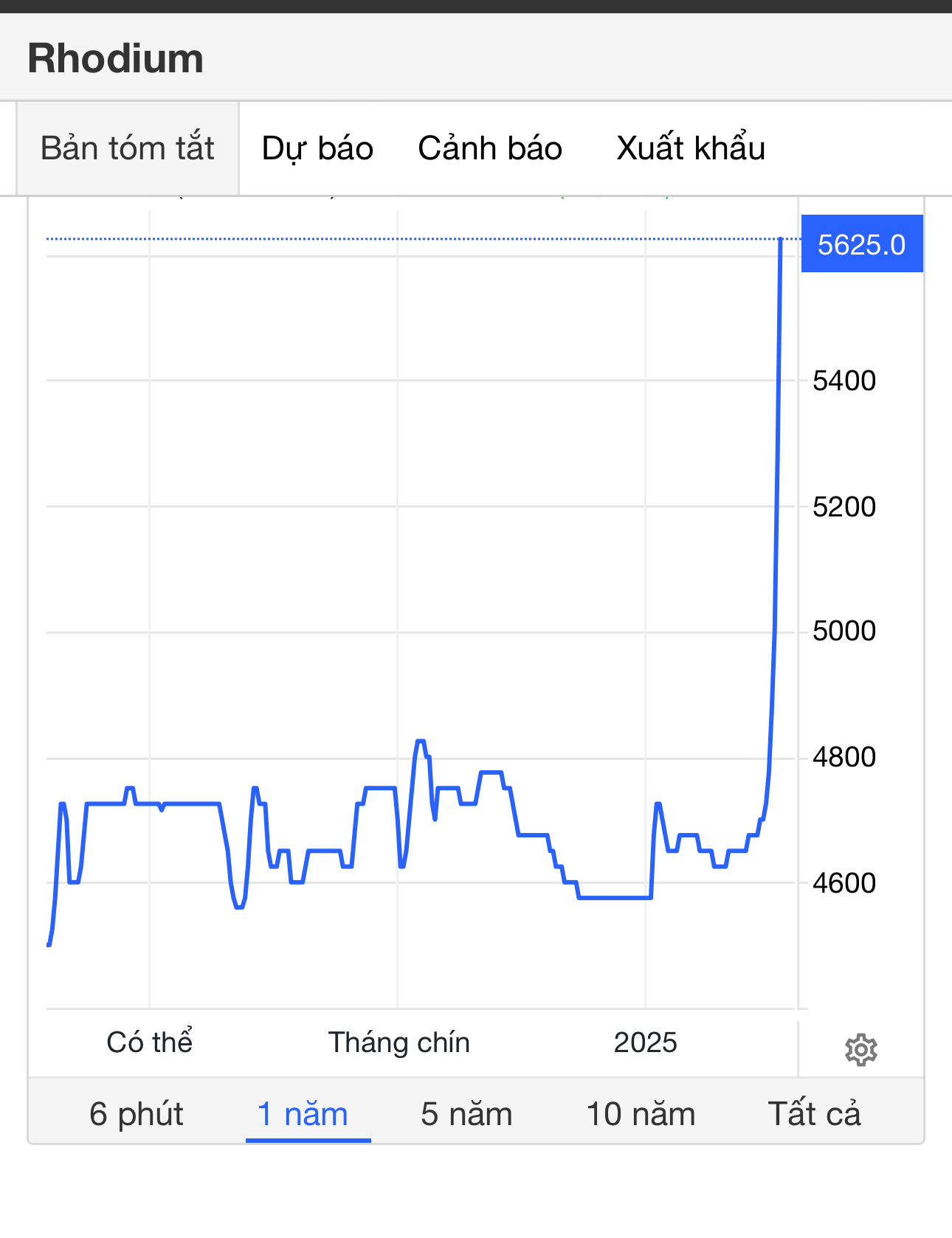
Task: Select the 1 năm time range
Action: (x=303, y=1113)
